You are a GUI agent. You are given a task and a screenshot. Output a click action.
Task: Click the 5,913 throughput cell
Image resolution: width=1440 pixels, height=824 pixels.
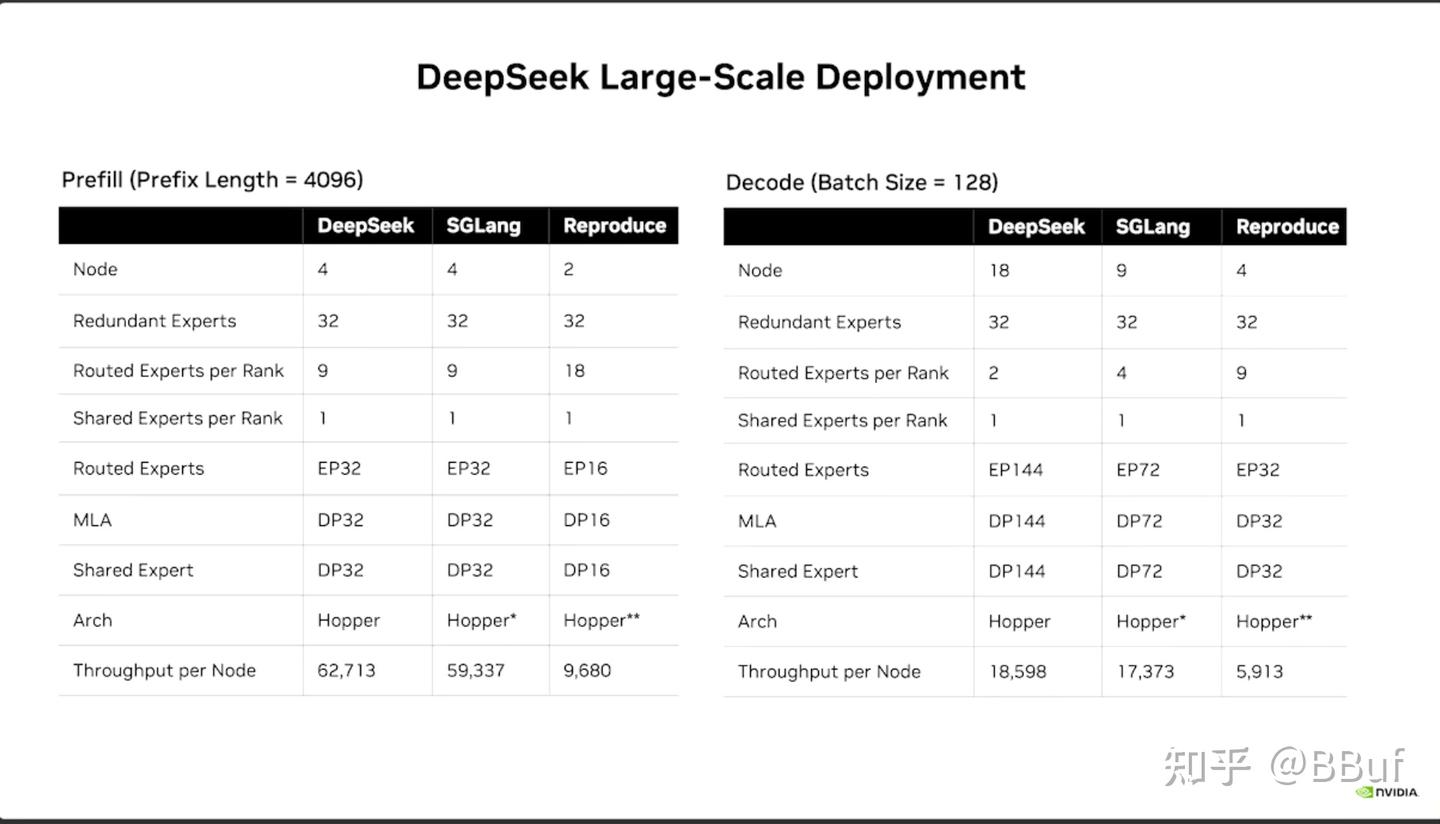point(1259,672)
